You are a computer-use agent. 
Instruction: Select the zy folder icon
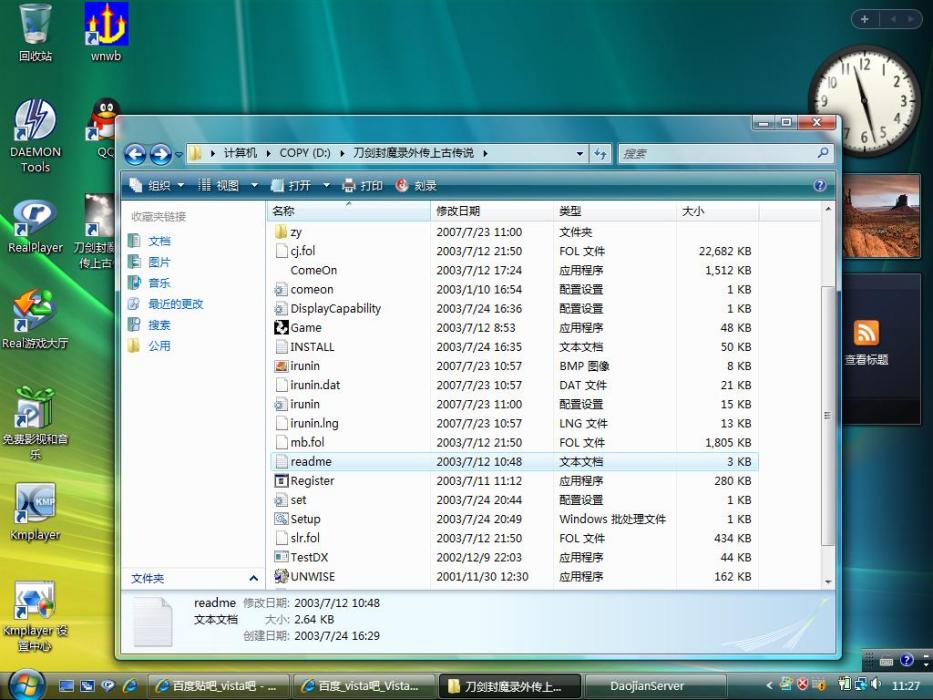click(281, 232)
